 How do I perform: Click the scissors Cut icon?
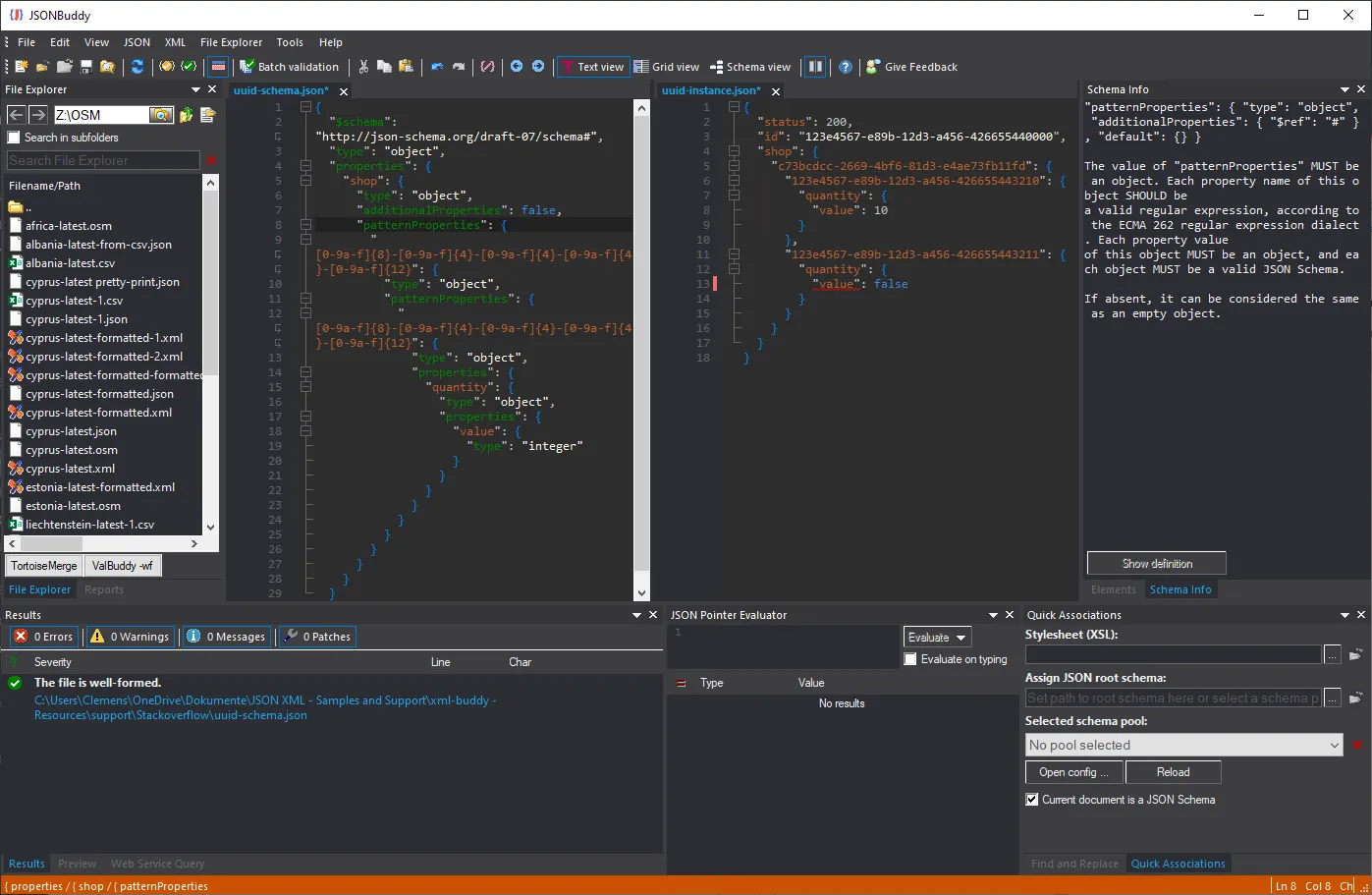point(363,67)
